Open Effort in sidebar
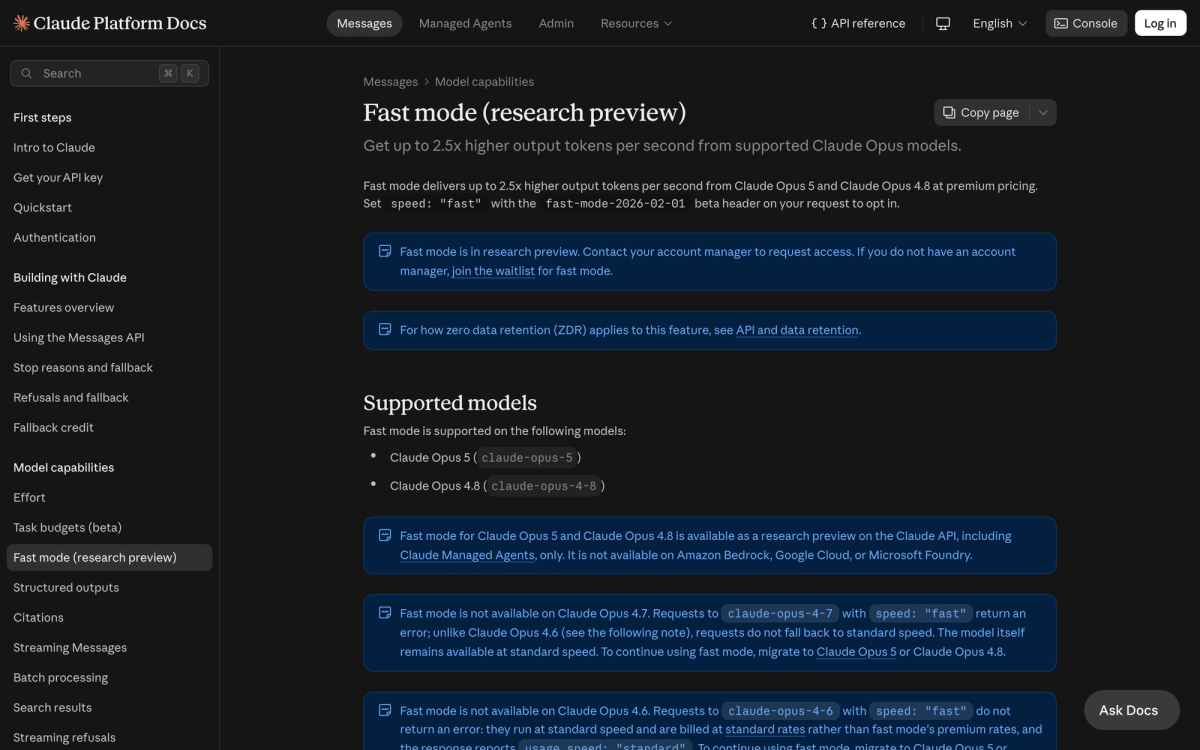 (x=29, y=497)
